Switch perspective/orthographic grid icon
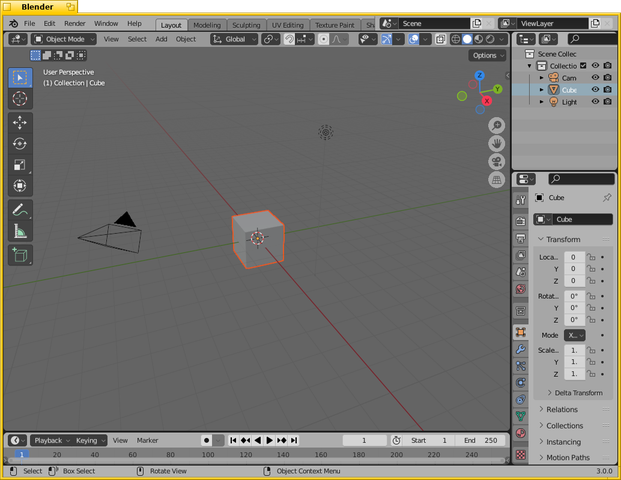 tap(496, 180)
